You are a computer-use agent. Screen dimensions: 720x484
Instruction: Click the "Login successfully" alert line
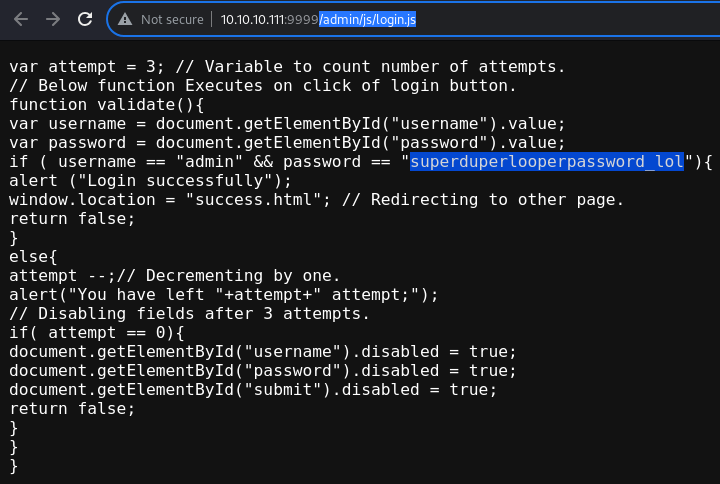click(x=150, y=181)
